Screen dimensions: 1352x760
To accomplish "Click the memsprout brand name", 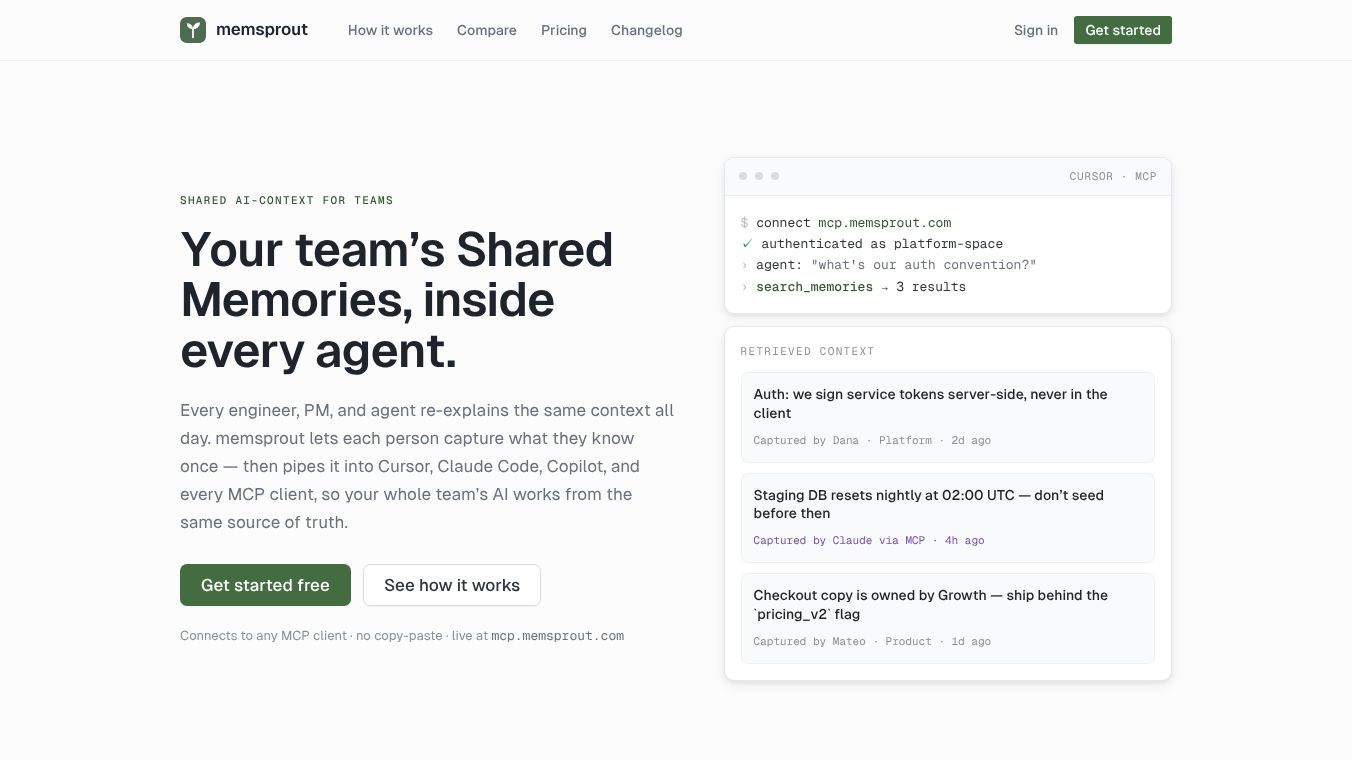I will click(x=262, y=30).
